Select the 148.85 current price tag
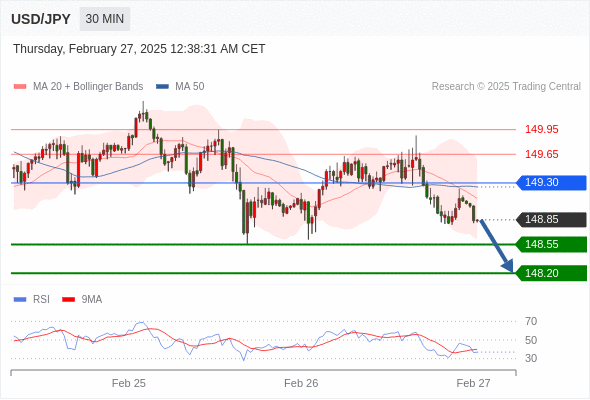 click(x=551, y=219)
